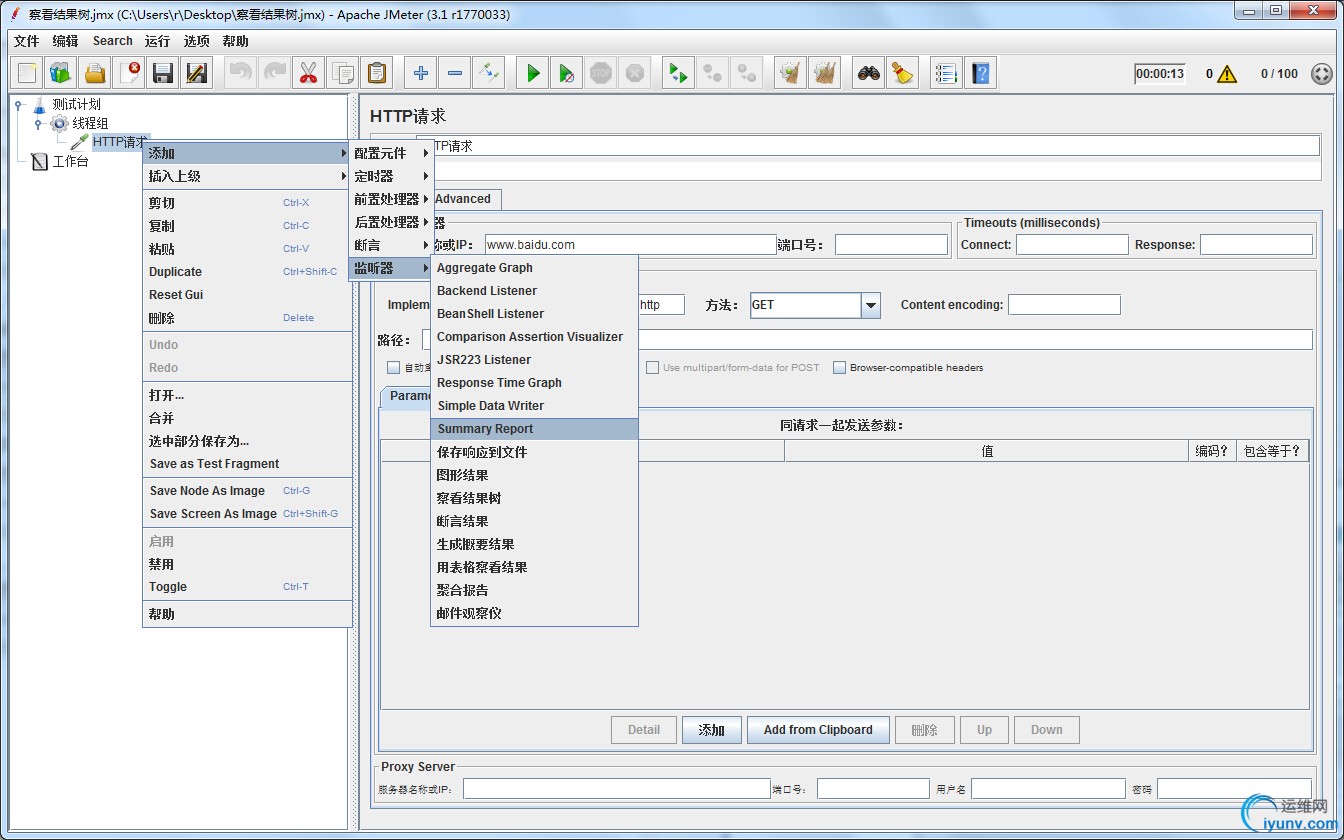This screenshot has height=840, width=1344.
Task: Select 禁用 in context menu
Action: point(247,564)
